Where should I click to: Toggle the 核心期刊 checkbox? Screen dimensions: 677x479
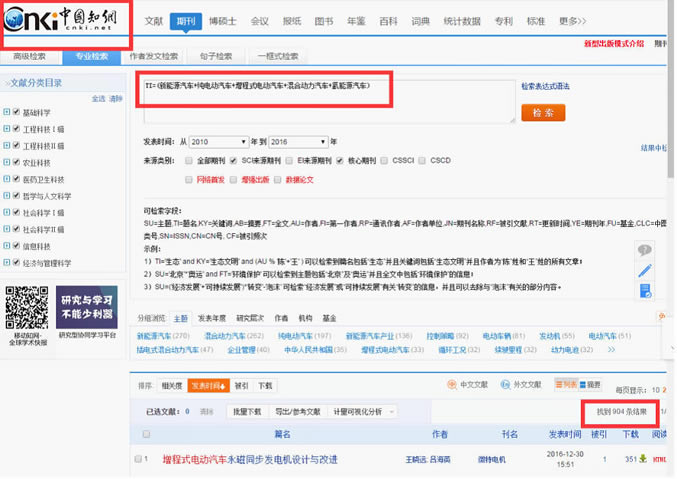[x=339, y=160]
